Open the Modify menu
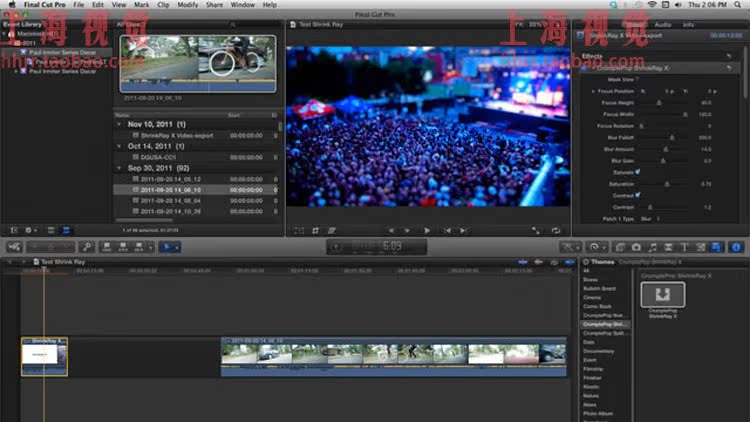 188,5
